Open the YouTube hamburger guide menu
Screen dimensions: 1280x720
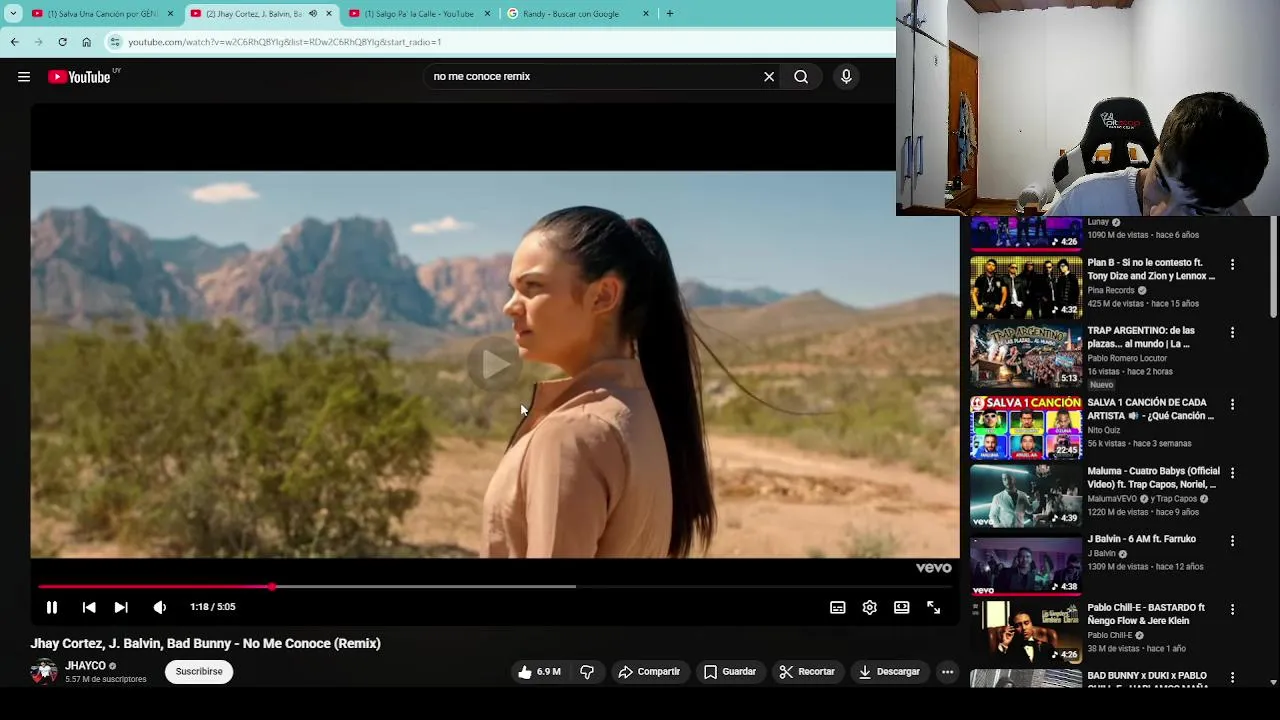point(24,77)
